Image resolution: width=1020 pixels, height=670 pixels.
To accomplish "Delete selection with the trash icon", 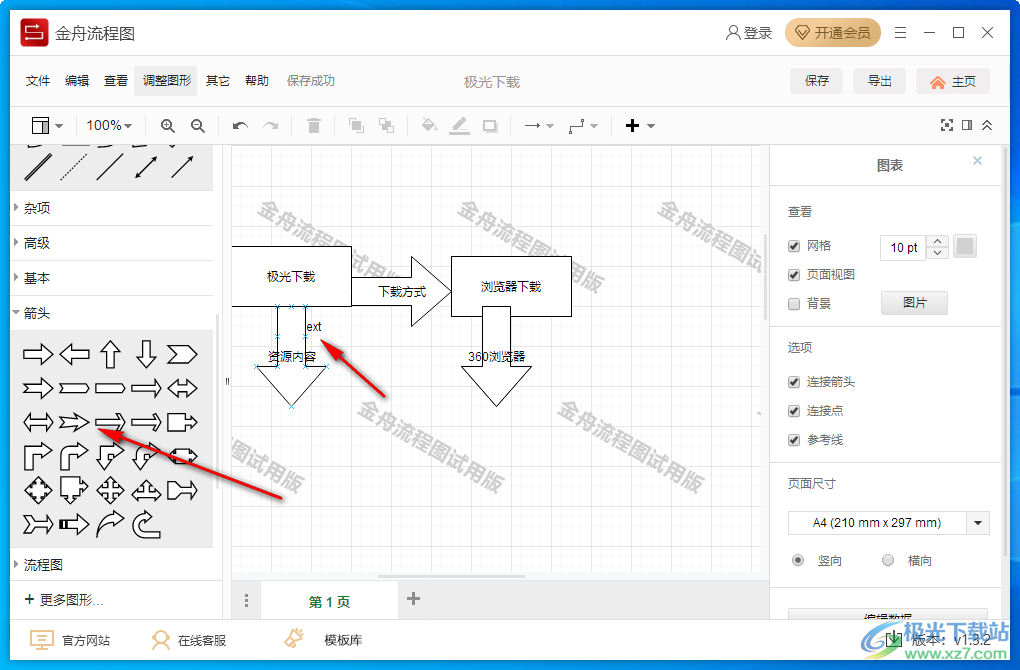I will click(314, 126).
